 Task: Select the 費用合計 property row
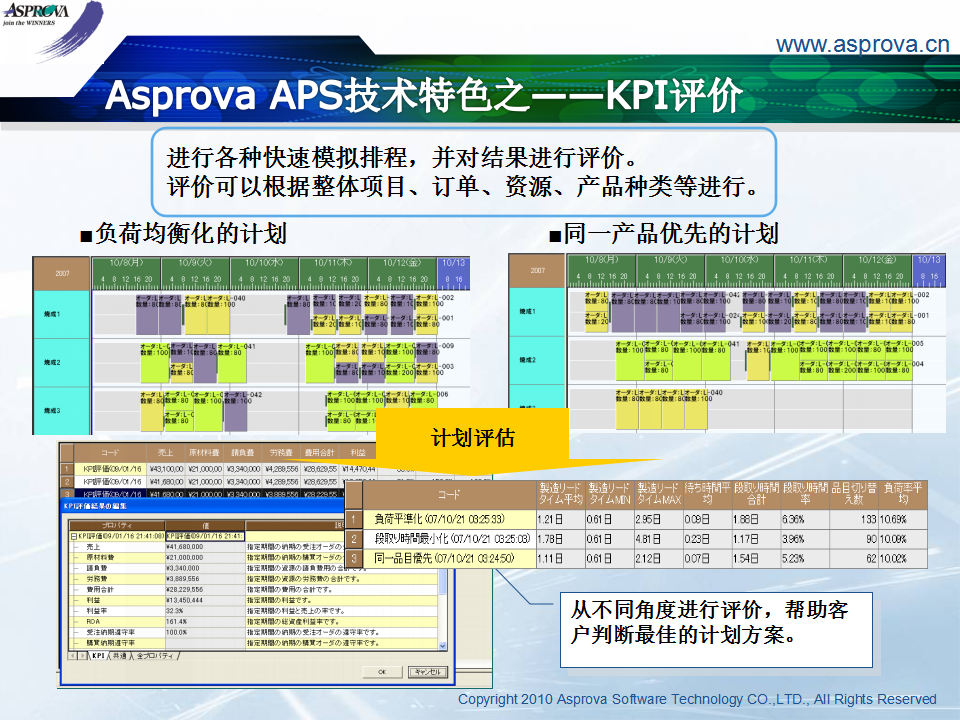[x=252, y=590]
